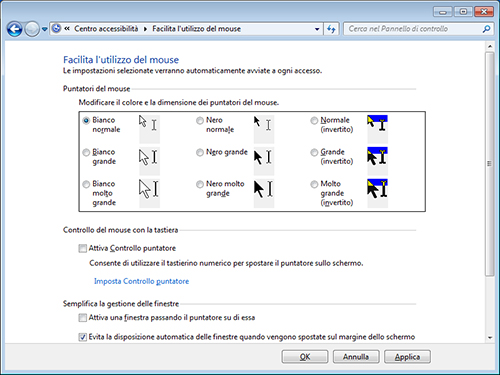Expand breadcrumb arrow after Centro accessibilità
500x375 pixels.
pyautogui.click(x=145, y=29)
